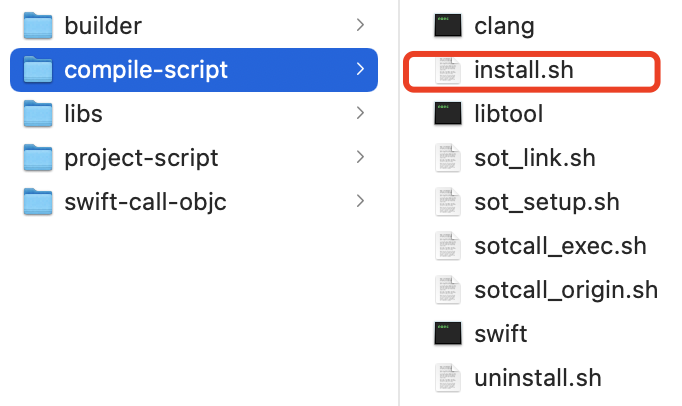Viewport: 682px width, 406px height.
Task: Click the libtool executable icon
Action: [x=448, y=114]
